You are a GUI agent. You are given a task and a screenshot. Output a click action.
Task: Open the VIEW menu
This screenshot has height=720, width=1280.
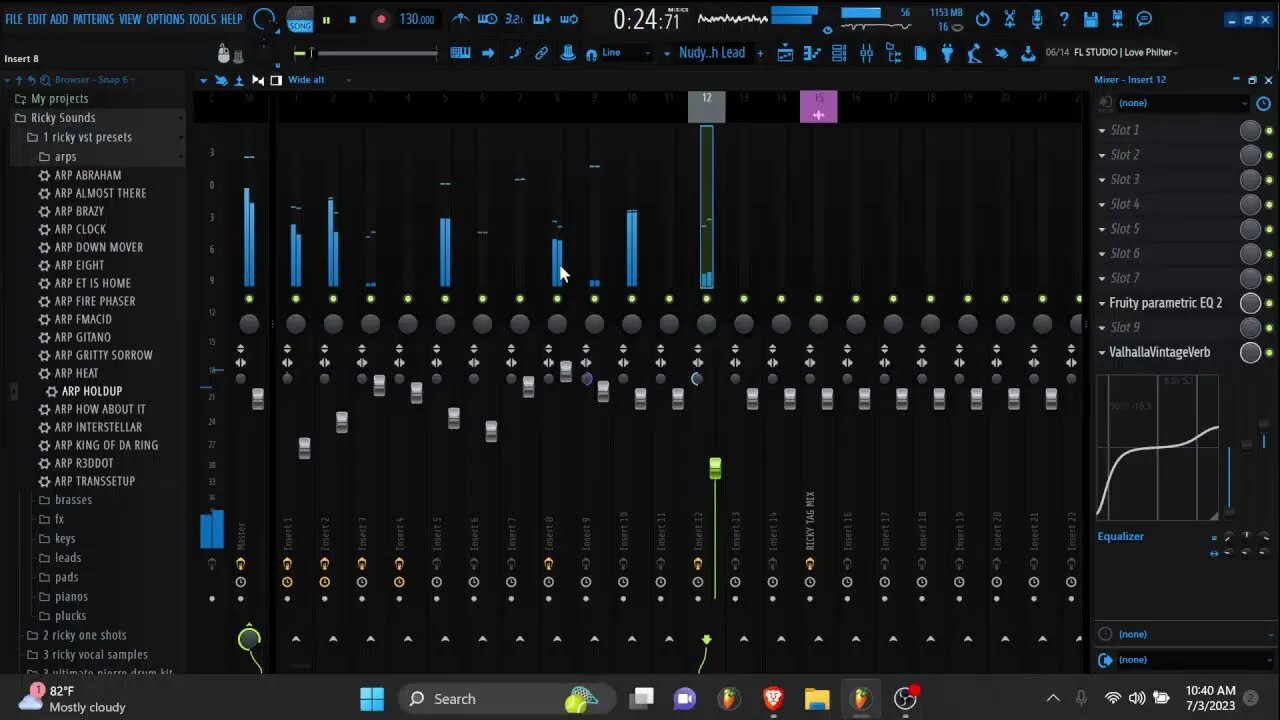(130, 19)
